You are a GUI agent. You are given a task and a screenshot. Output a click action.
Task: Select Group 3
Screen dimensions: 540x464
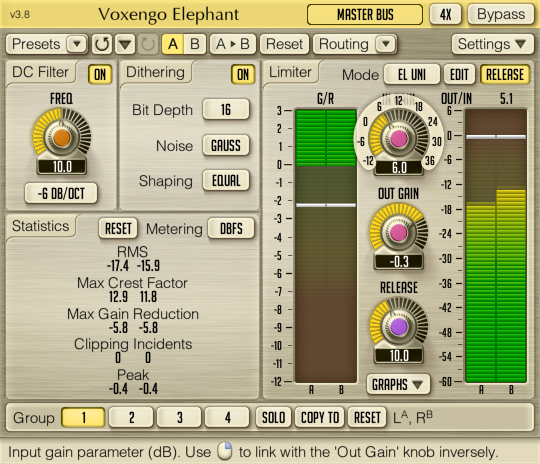click(179, 417)
